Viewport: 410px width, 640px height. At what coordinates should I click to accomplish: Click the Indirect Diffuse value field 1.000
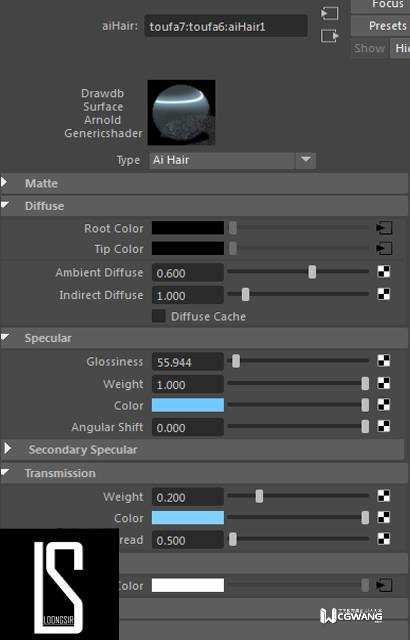188,295
